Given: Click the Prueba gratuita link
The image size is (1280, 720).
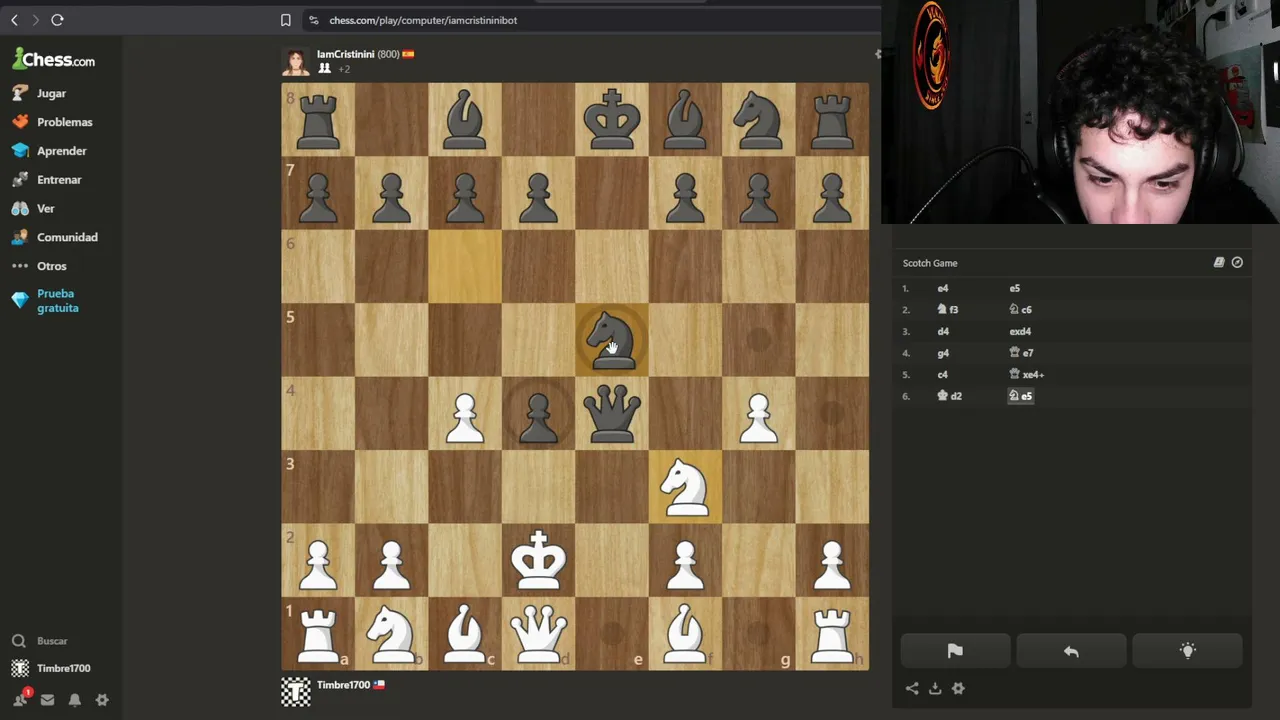Looking at the screenshot, I should (57, 301).
